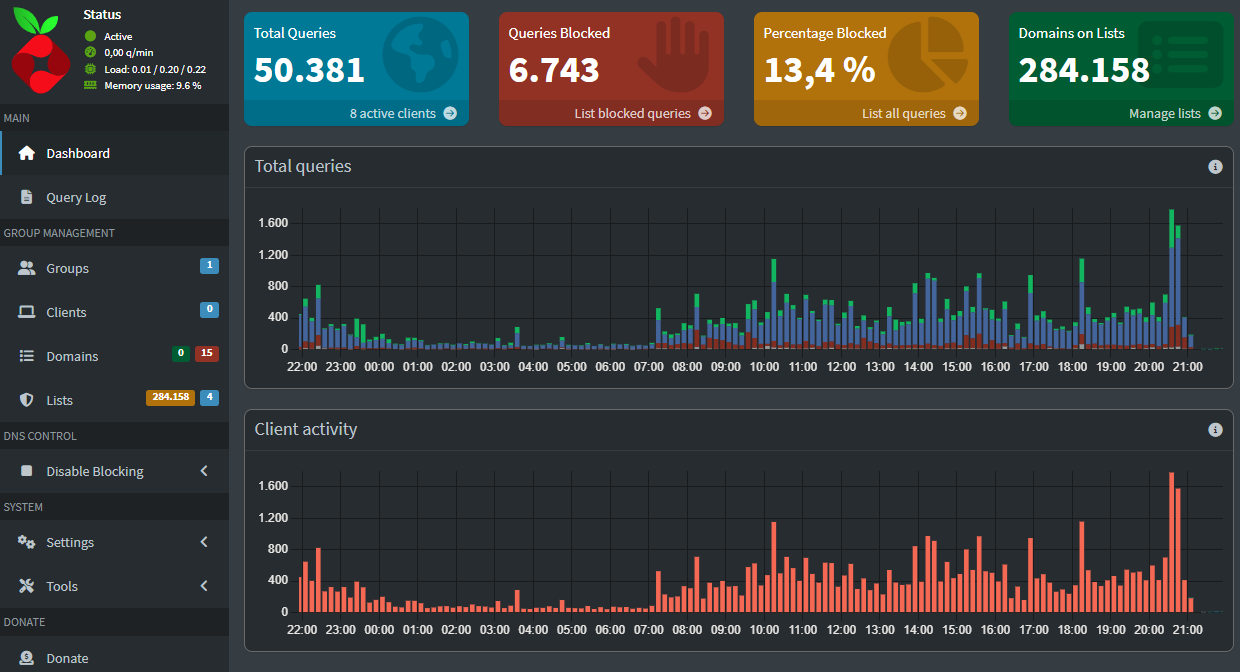Go to the Clients page
This screenshot has width=1240, height=672.
pos(66,313)
